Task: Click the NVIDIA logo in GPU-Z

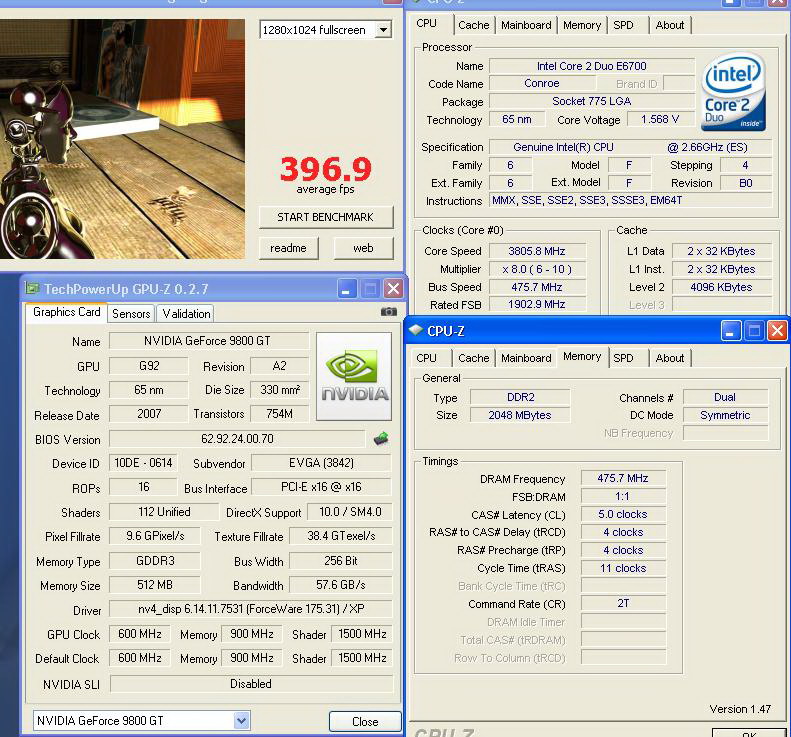Action: [354, 376]
